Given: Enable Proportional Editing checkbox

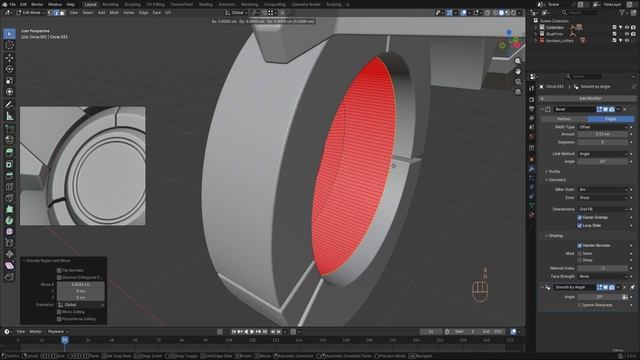Looking at the screenshot, I should coord(59,319).
